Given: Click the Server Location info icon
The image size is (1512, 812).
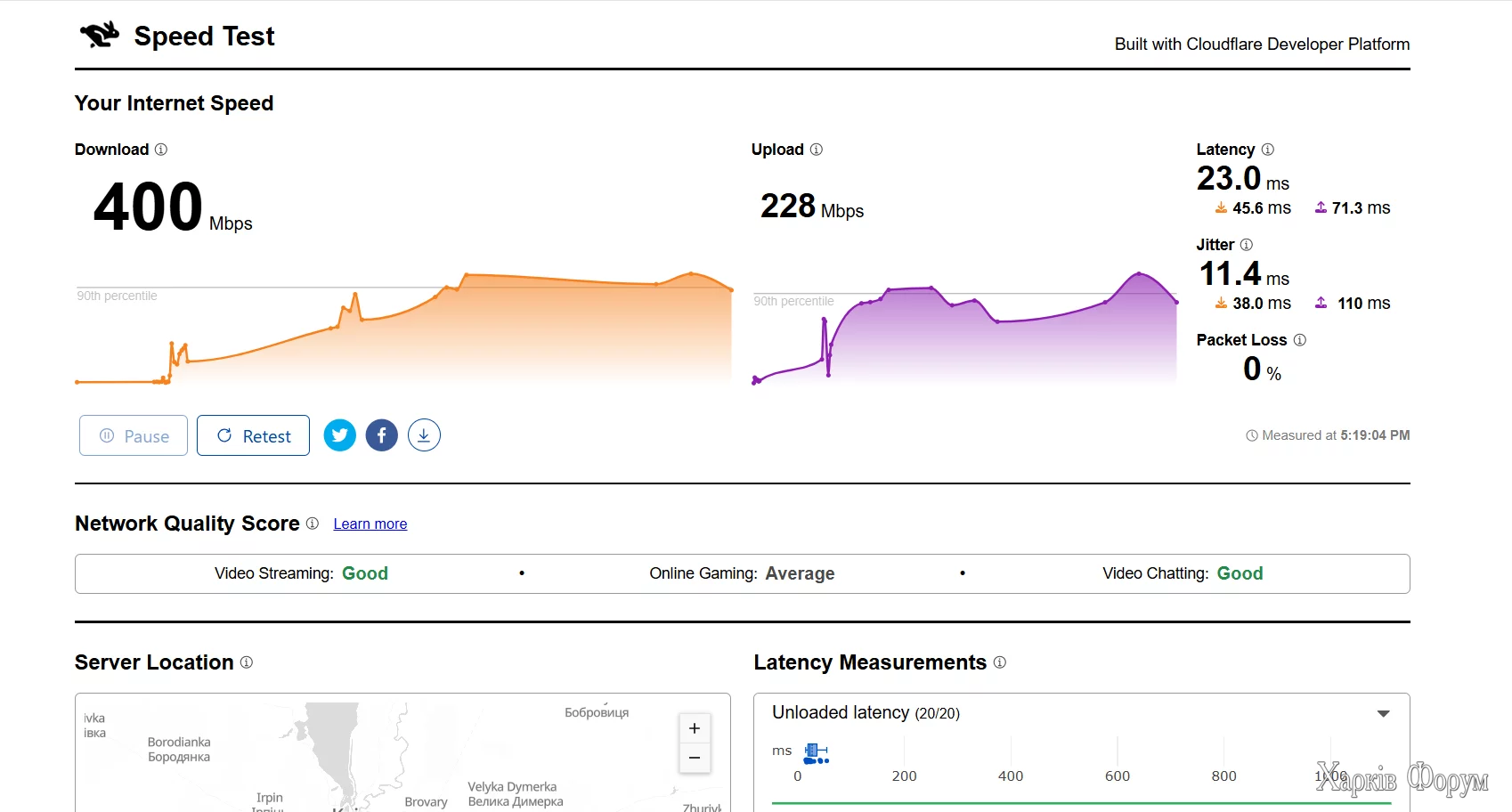Looking at the screenshot, I should click(247, 662).
